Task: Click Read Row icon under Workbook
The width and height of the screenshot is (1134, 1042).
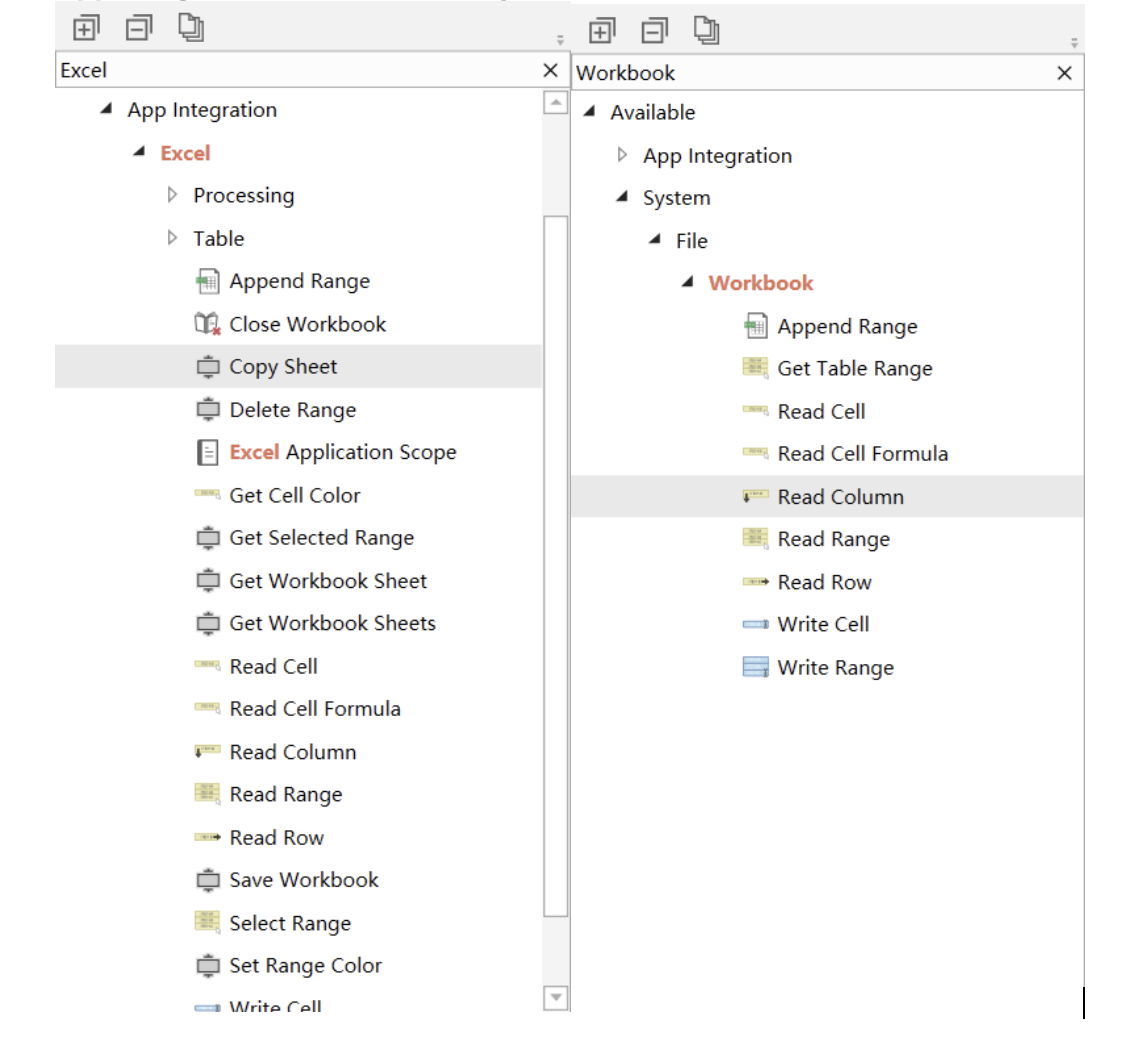Action: [756, 581]
